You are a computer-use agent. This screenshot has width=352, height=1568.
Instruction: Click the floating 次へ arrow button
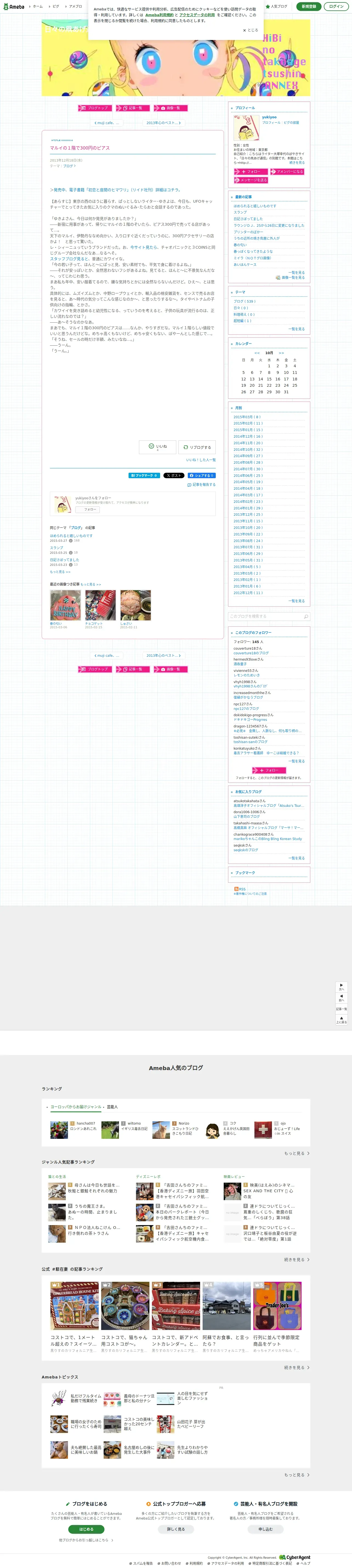pos(342,987)
